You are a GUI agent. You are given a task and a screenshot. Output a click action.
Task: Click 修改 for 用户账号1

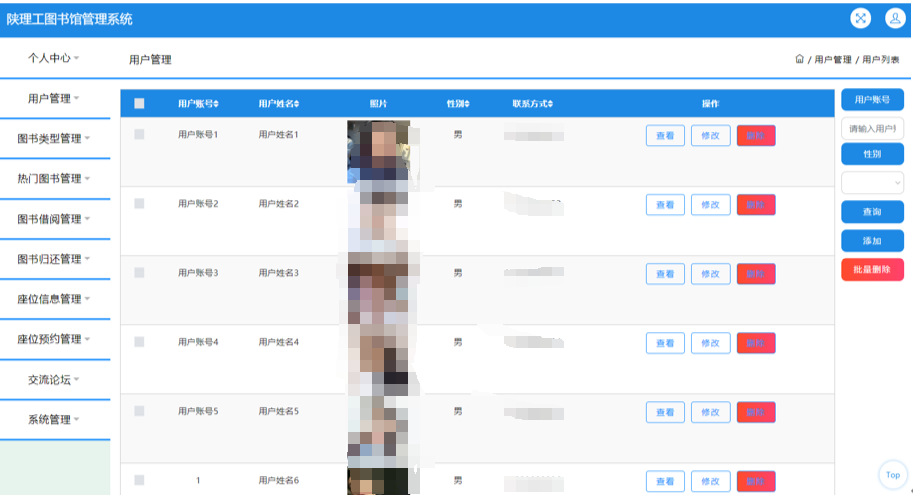point(710,136)
